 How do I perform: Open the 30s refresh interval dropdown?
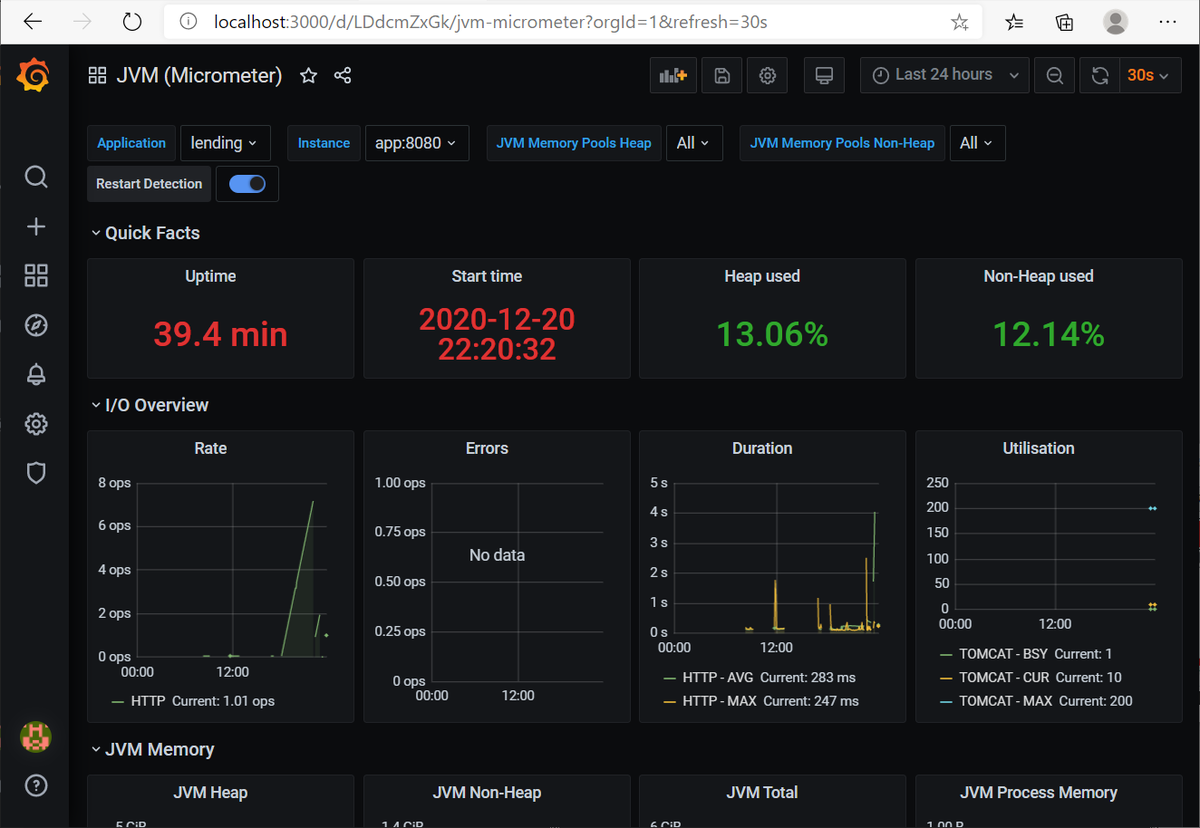[1149, 75]
